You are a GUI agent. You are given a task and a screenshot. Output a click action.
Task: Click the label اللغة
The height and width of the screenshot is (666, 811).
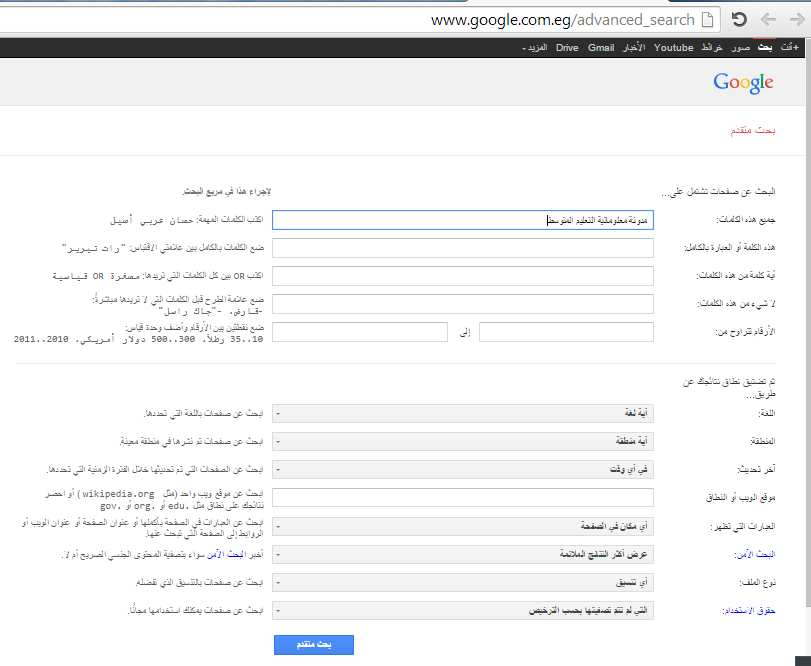767,414
